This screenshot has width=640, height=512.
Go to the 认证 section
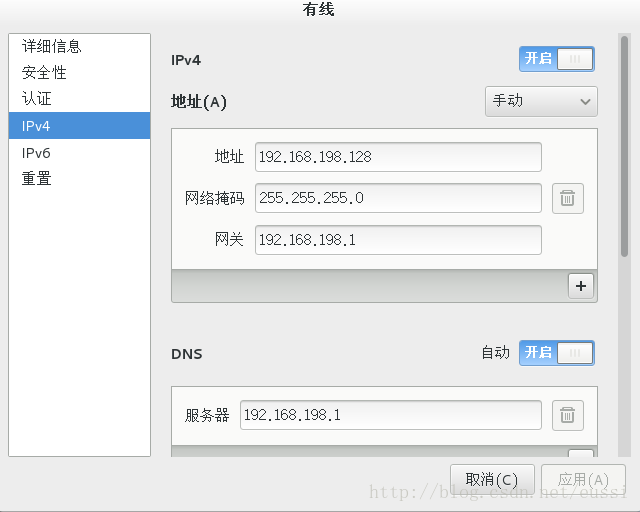79,98
